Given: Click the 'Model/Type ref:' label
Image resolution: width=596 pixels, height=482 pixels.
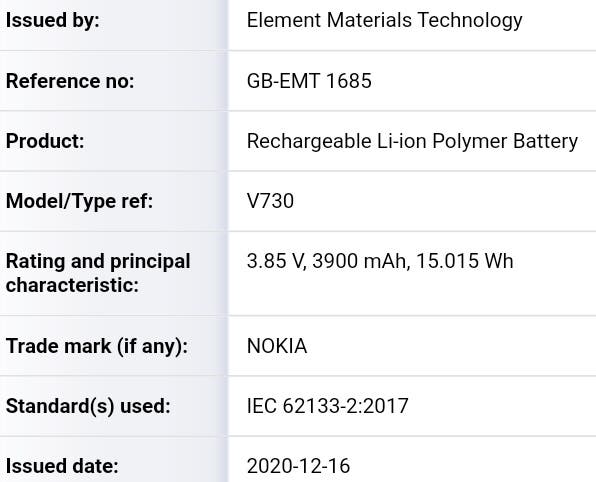Looking at the screenshot, I should (x=79, y=201).
